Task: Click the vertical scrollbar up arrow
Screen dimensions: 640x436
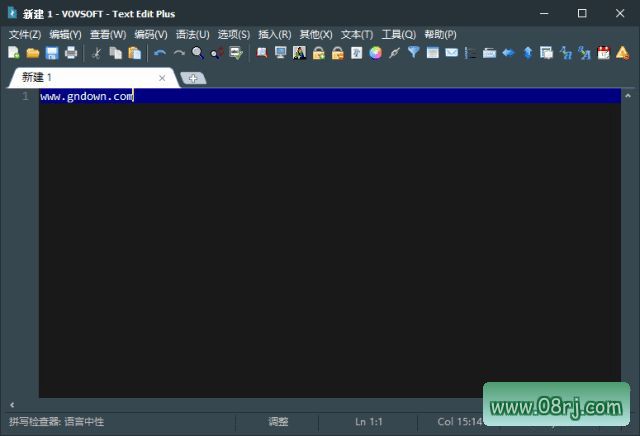Action: (x=628, y=96)
